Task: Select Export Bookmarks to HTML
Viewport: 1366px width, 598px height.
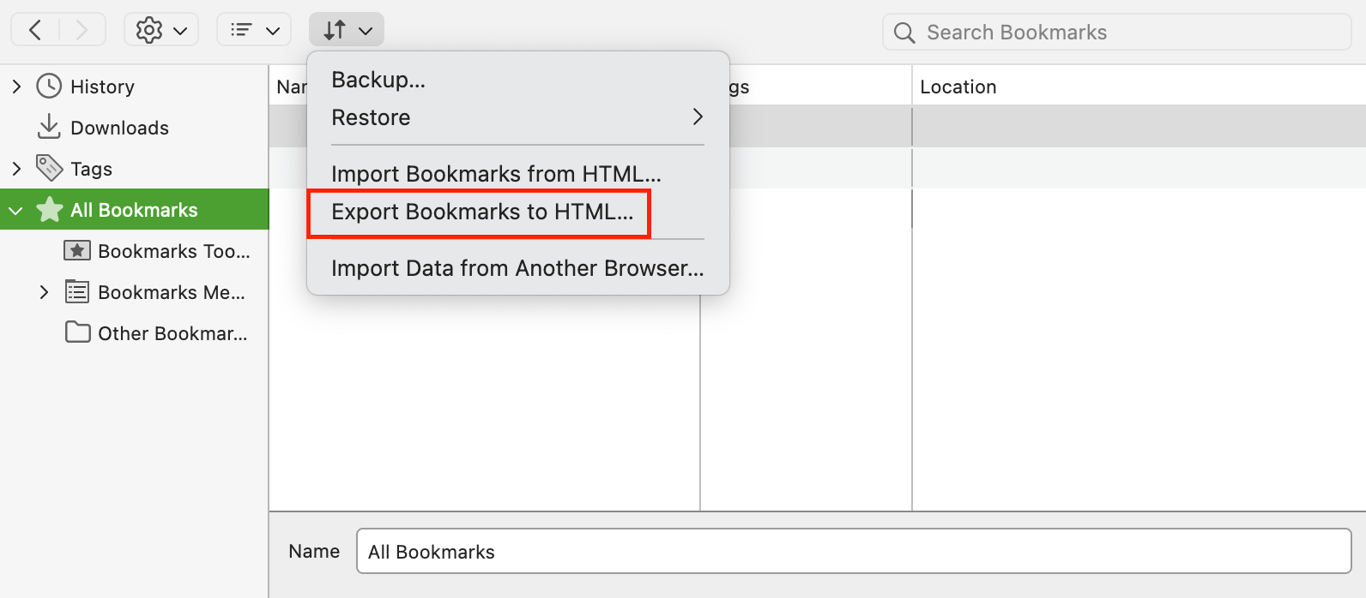Action: click(478, 214)
